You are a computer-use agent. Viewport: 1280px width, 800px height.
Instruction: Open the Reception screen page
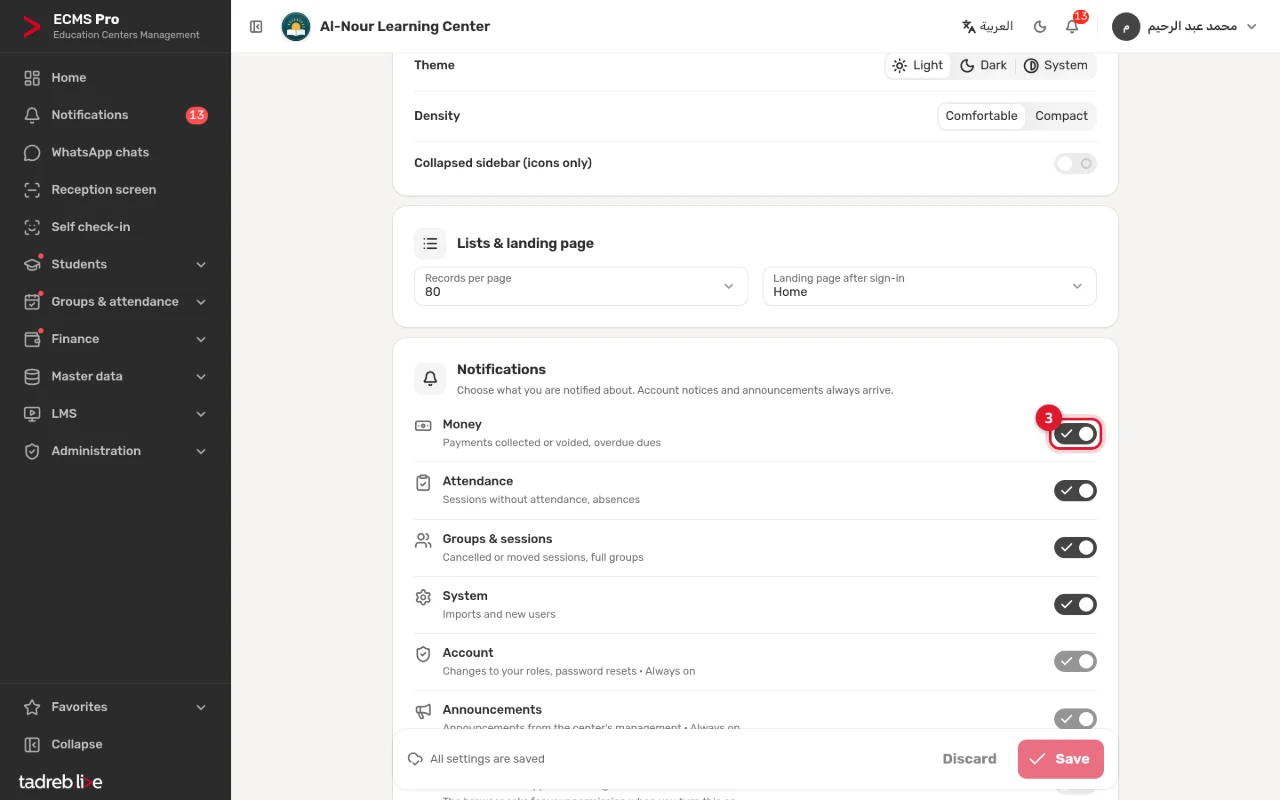[x=115, y=190]
